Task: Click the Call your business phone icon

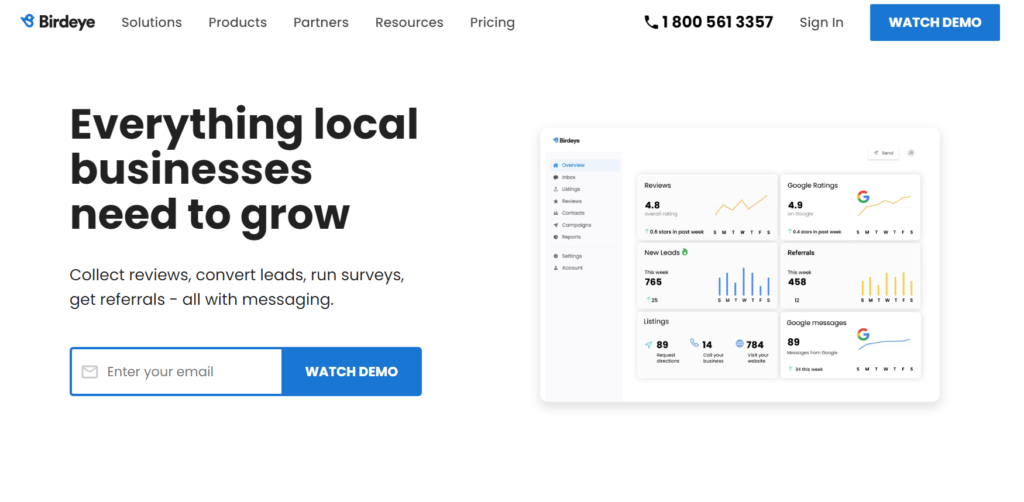Action: [694, 343]
